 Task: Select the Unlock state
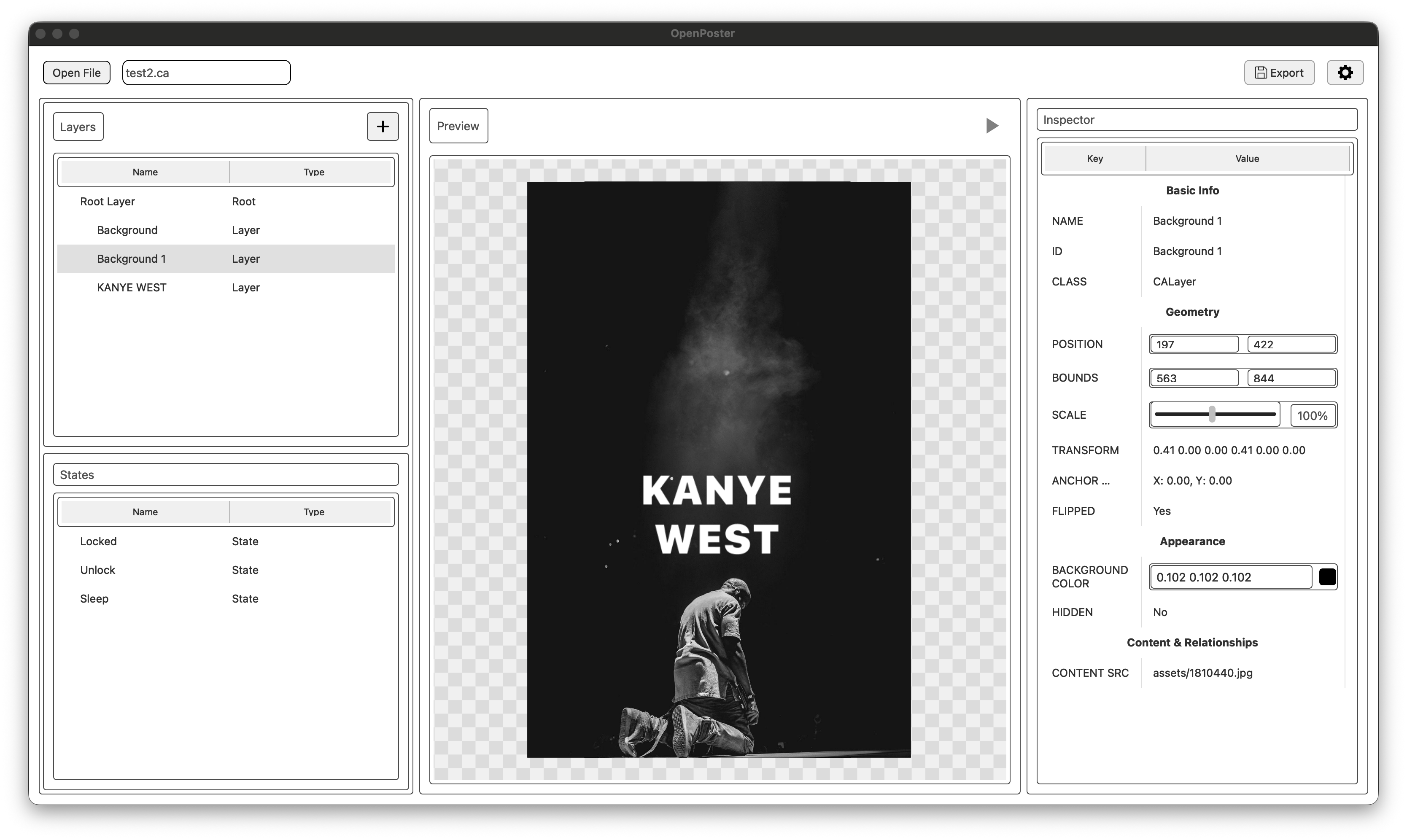[x=97, y=570]
